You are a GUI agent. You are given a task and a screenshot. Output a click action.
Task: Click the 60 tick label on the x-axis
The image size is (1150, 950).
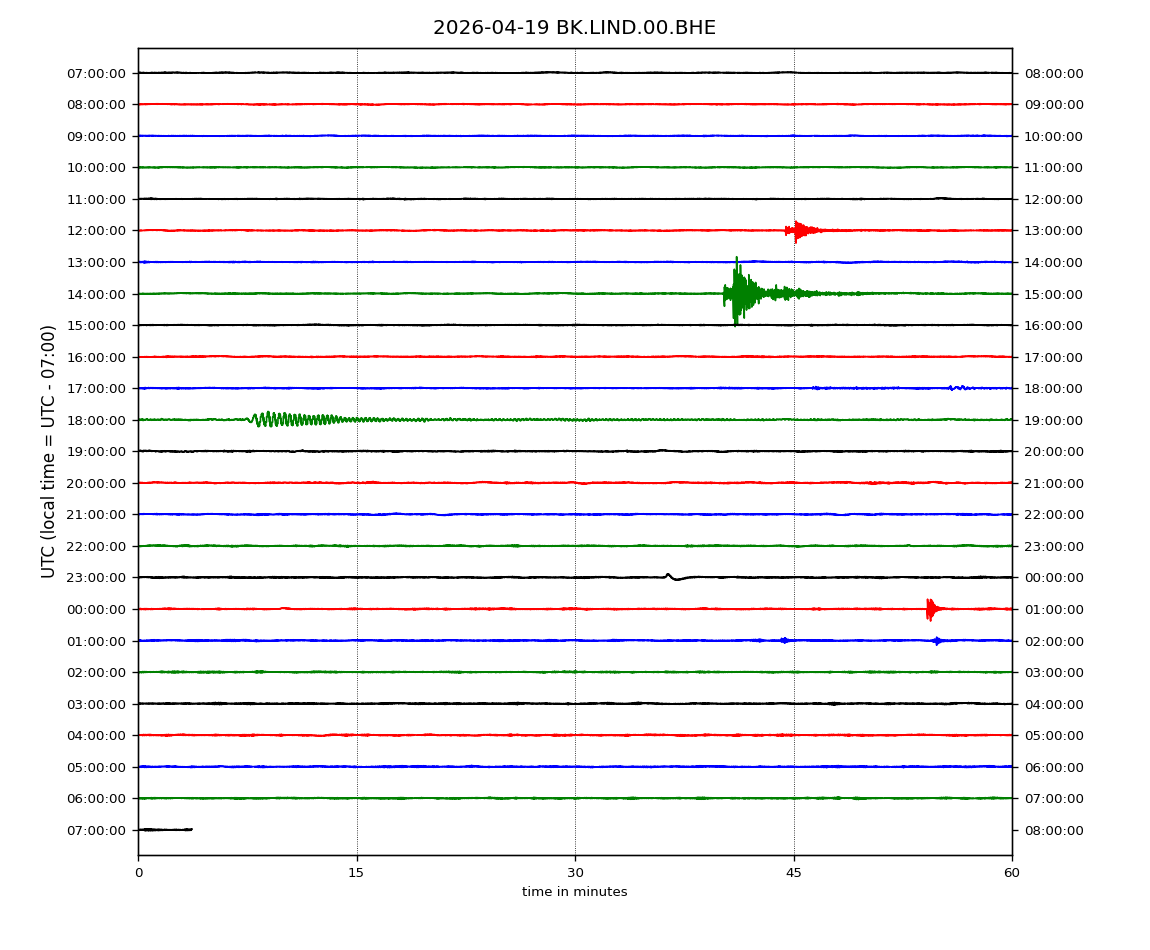(x=1012, y=873)
